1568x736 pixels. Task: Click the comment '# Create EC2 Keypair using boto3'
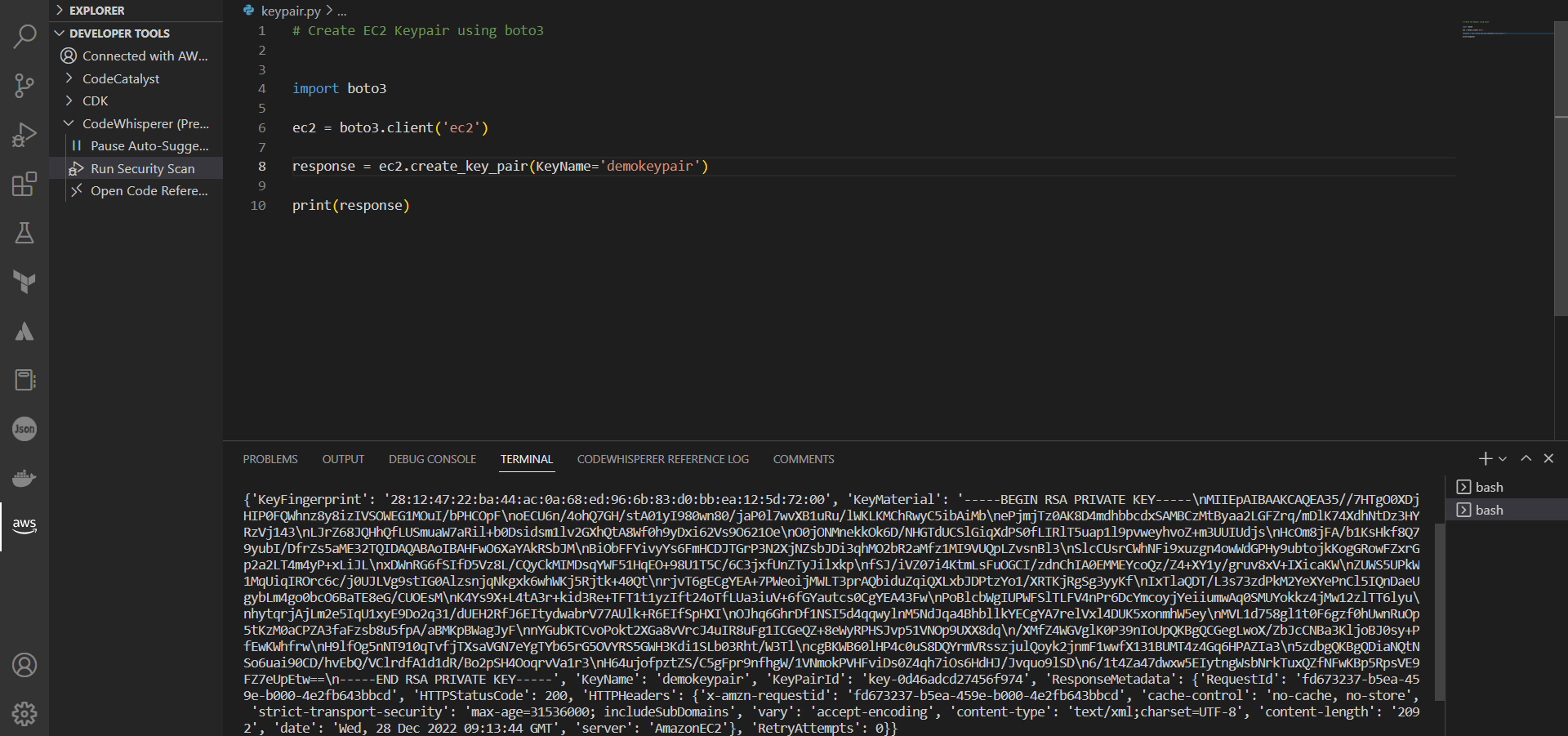click(x=418, y=30)
